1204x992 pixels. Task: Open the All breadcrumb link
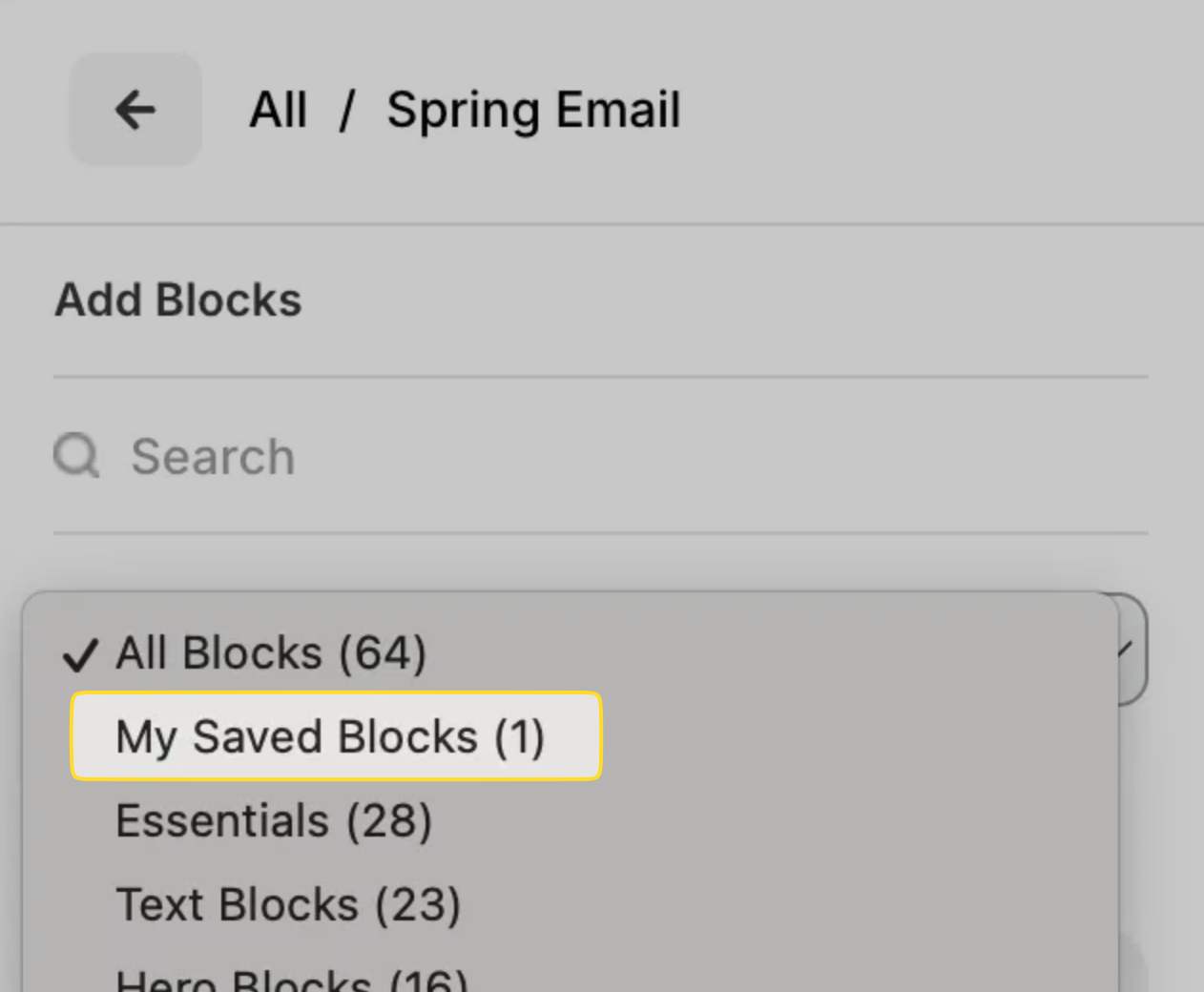(278, 110)
